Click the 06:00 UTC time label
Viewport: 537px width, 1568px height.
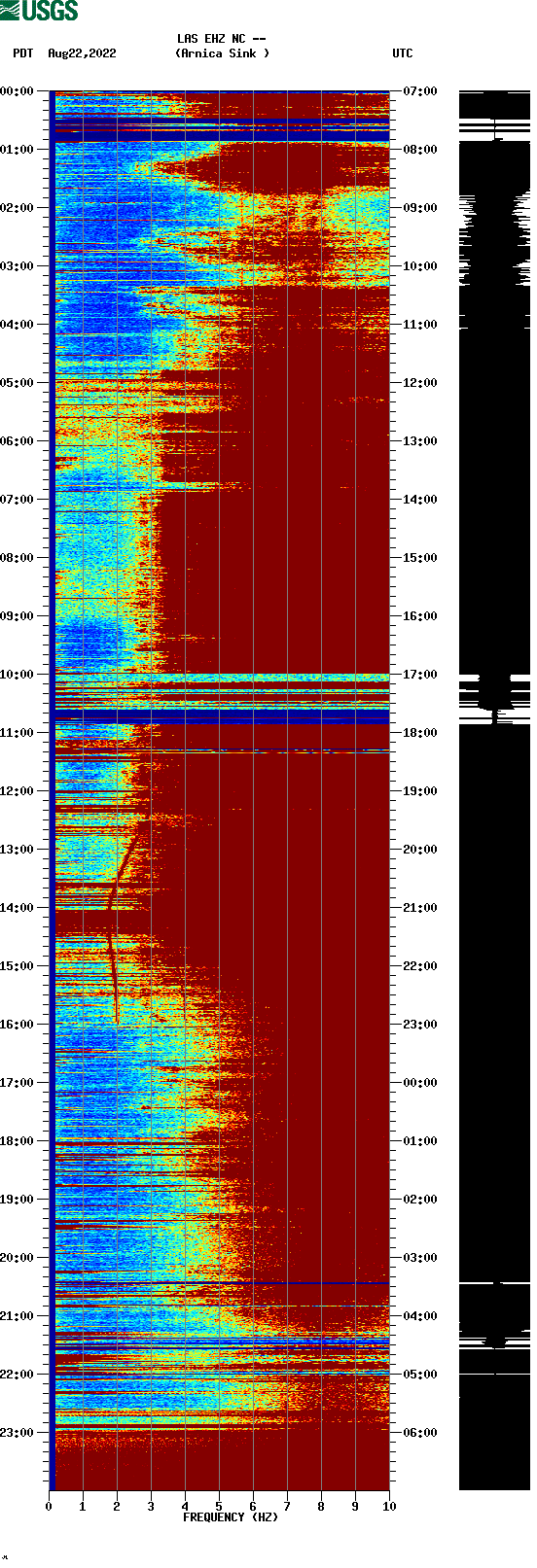tap(420, 1433)
